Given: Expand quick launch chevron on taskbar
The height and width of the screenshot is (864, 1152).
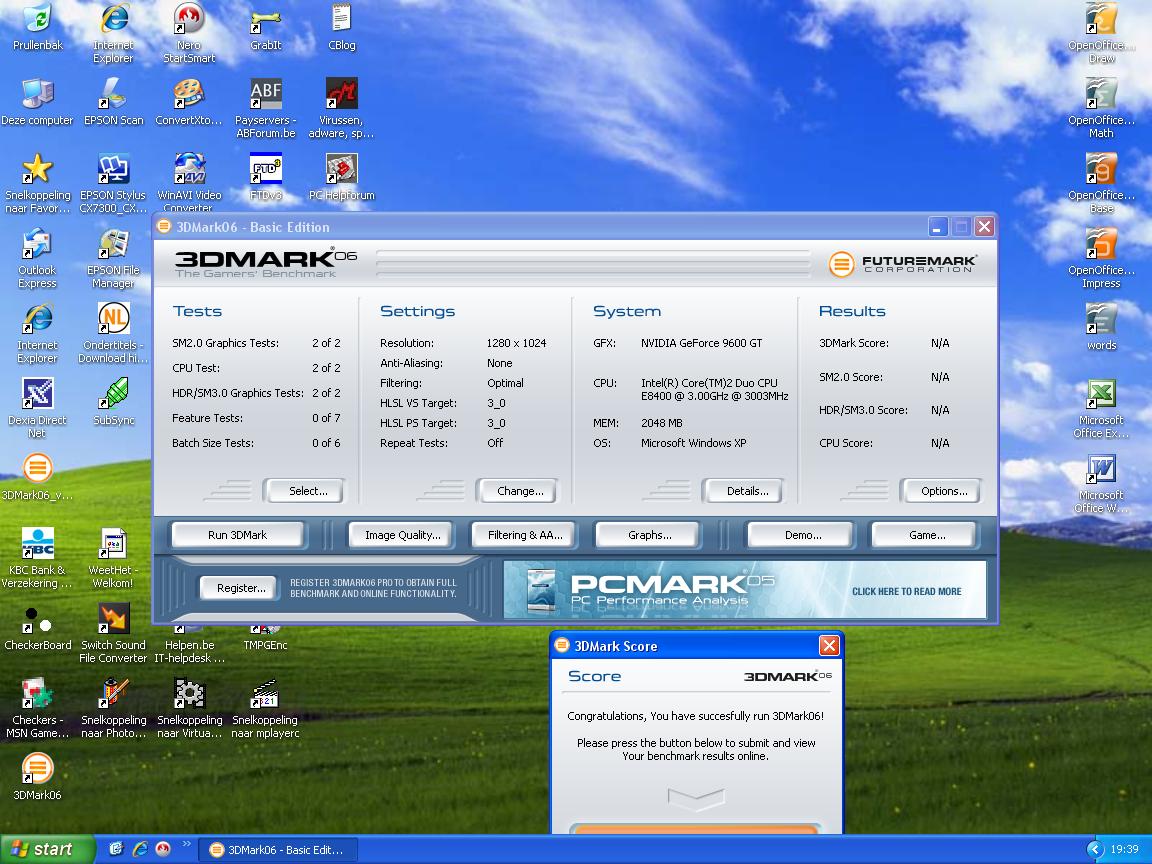Looking at the screenshot, I should point(186,844).
